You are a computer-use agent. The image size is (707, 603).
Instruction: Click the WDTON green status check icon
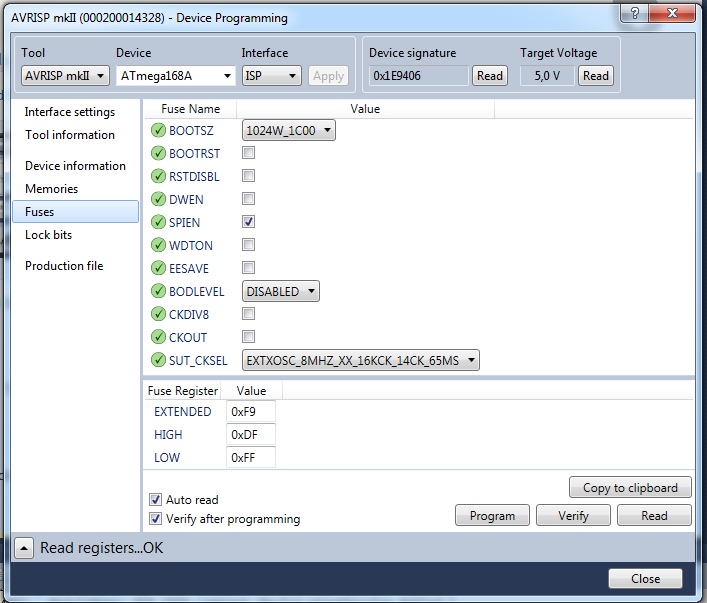point(158,245)
